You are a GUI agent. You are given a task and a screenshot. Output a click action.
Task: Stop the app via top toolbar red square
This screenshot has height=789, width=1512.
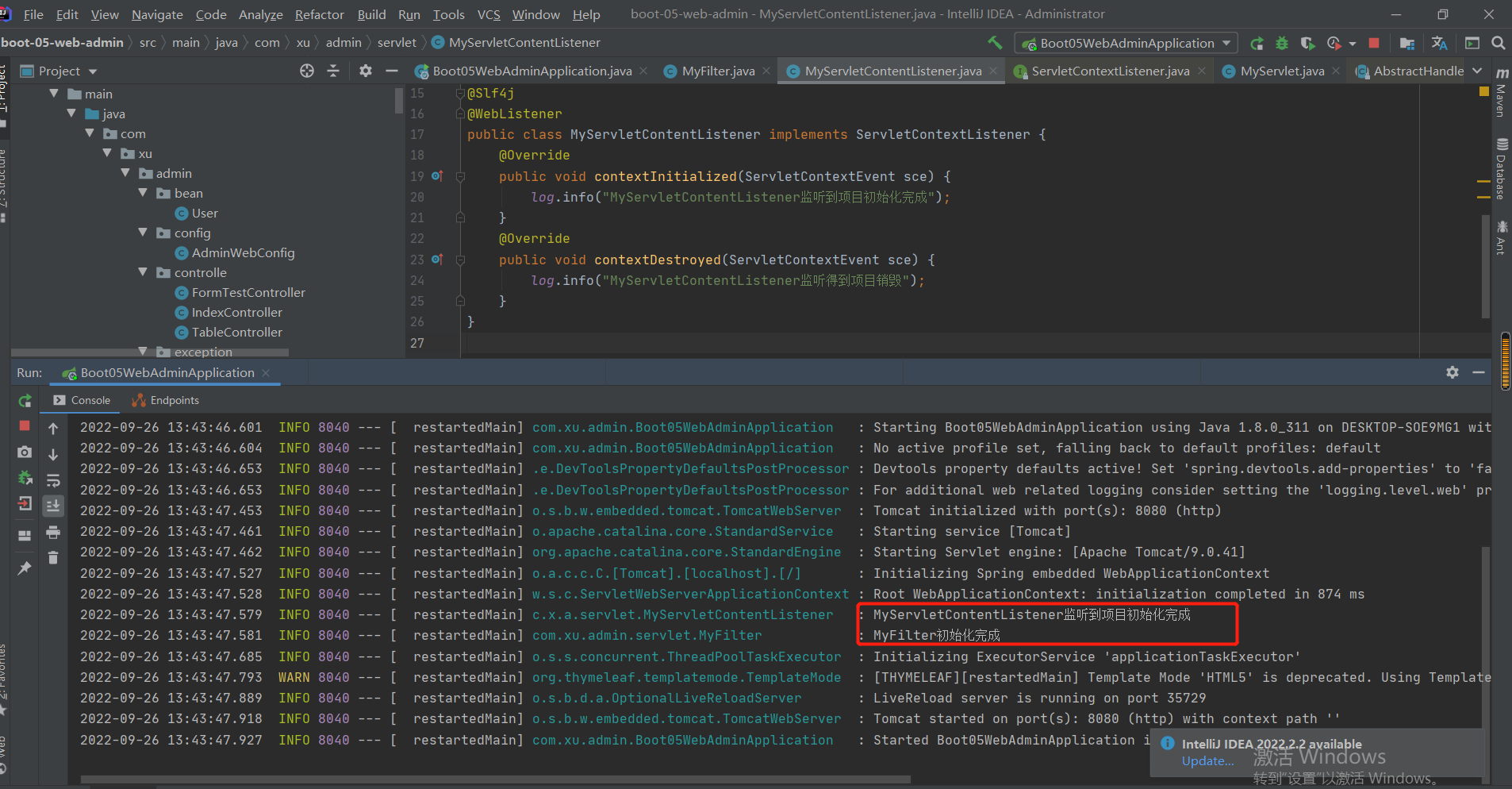[1374, 43]
